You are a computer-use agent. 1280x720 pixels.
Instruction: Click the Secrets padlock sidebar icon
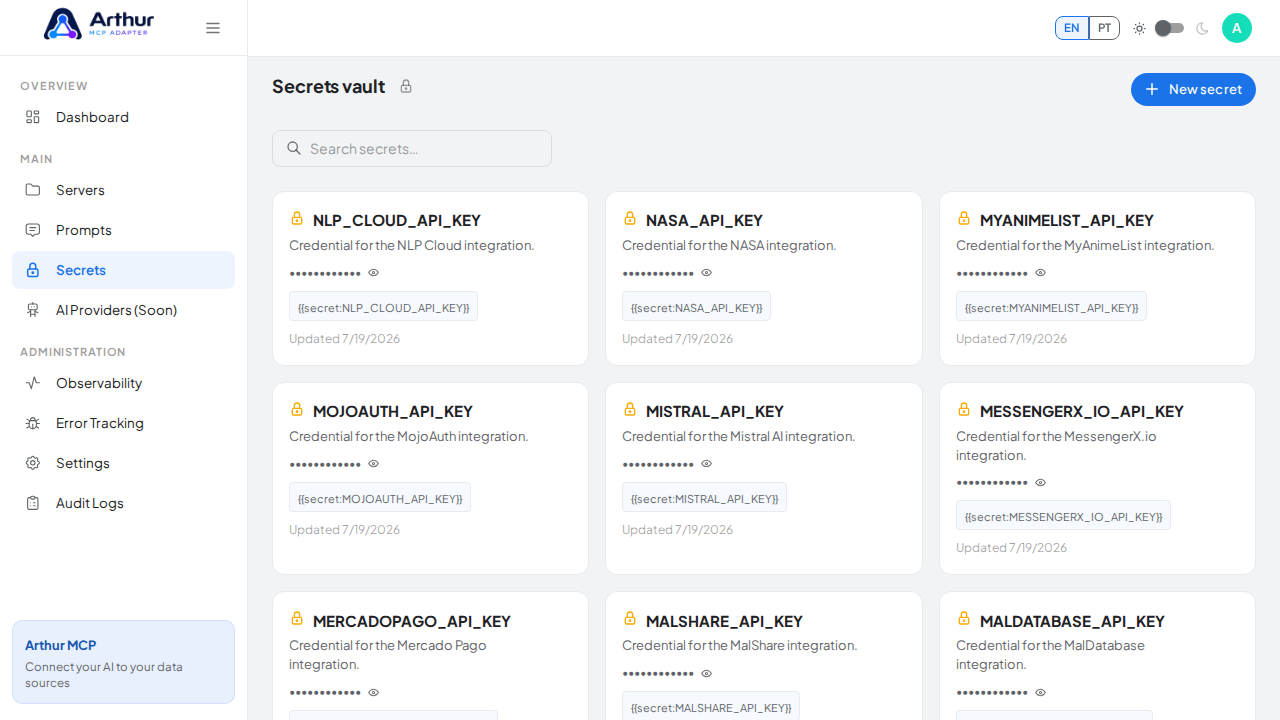[33, 270]
